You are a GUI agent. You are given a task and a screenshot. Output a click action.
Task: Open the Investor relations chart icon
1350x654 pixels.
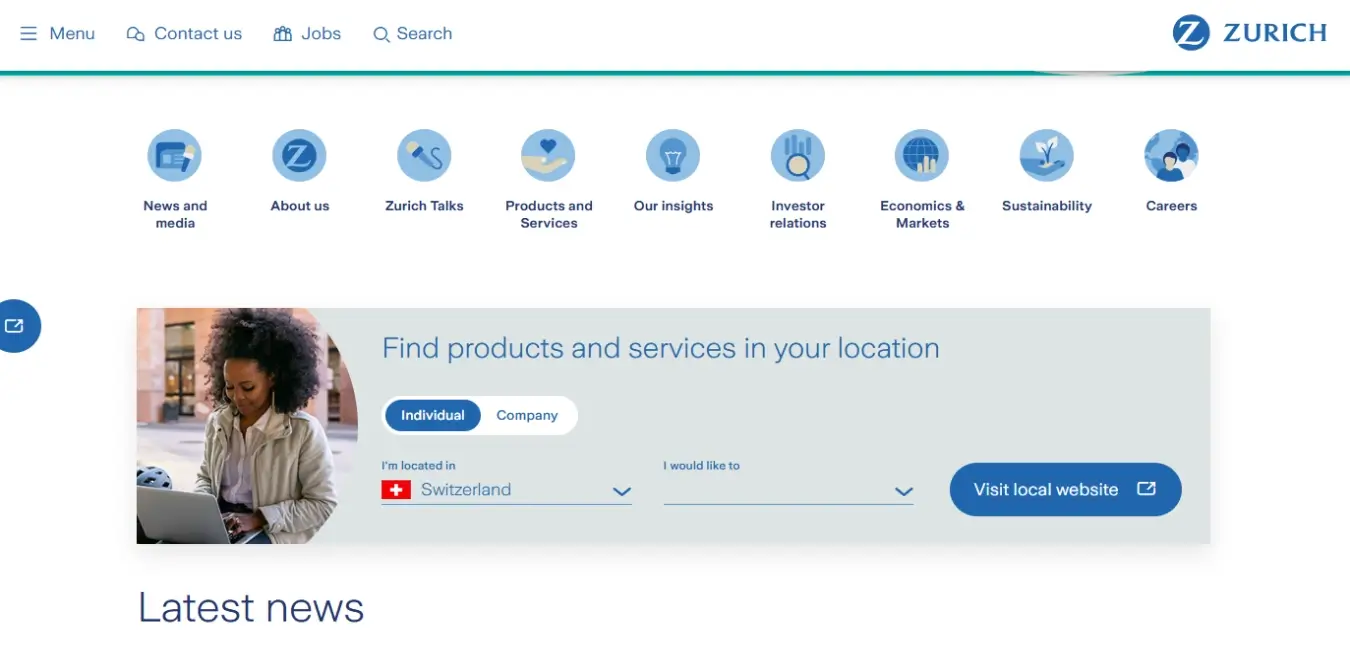[798, 156]
